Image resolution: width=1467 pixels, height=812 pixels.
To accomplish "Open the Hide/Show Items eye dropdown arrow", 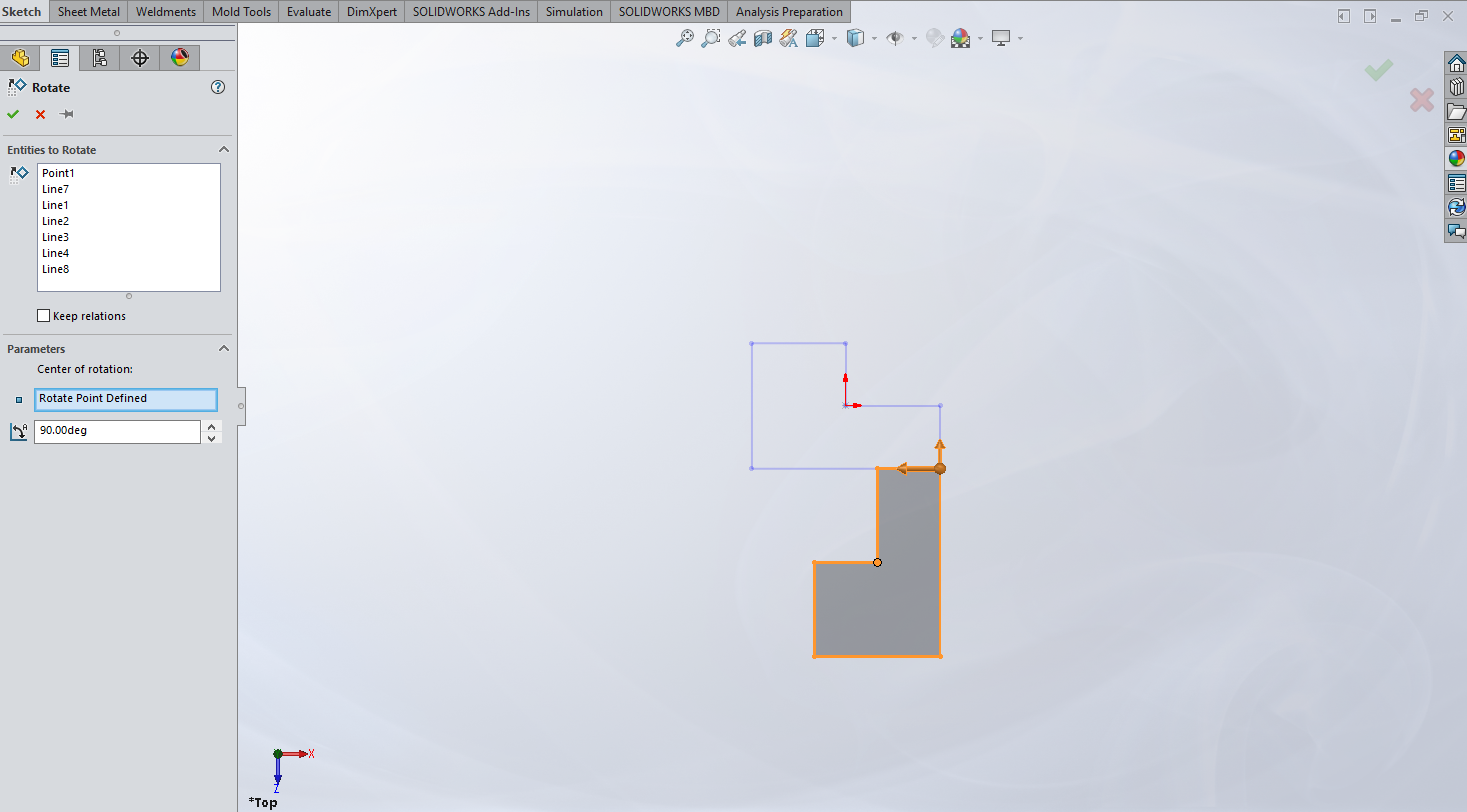I will 913,39.
